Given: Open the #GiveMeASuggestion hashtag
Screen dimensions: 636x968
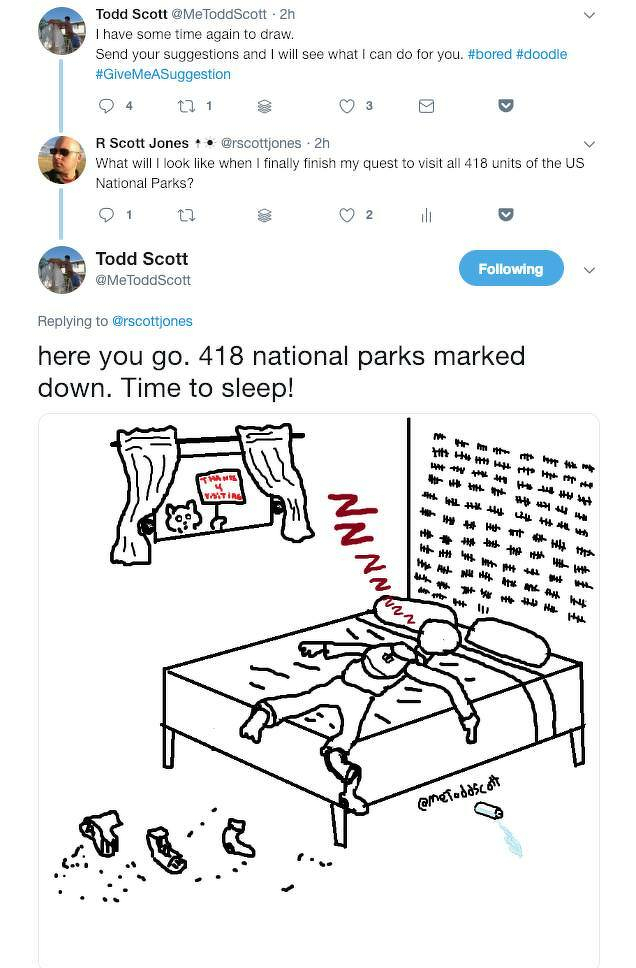Looking at the screenshot, I should (163, 74).
